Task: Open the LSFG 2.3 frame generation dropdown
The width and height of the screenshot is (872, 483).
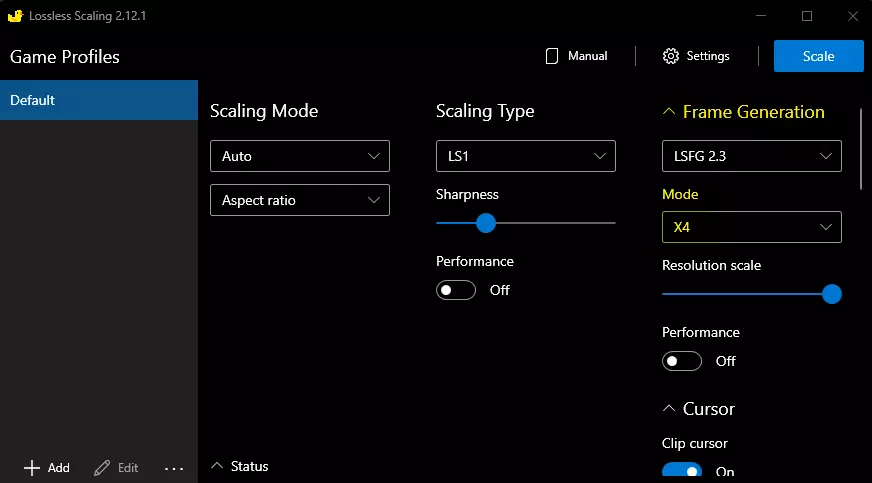Action: coord(751,156)
